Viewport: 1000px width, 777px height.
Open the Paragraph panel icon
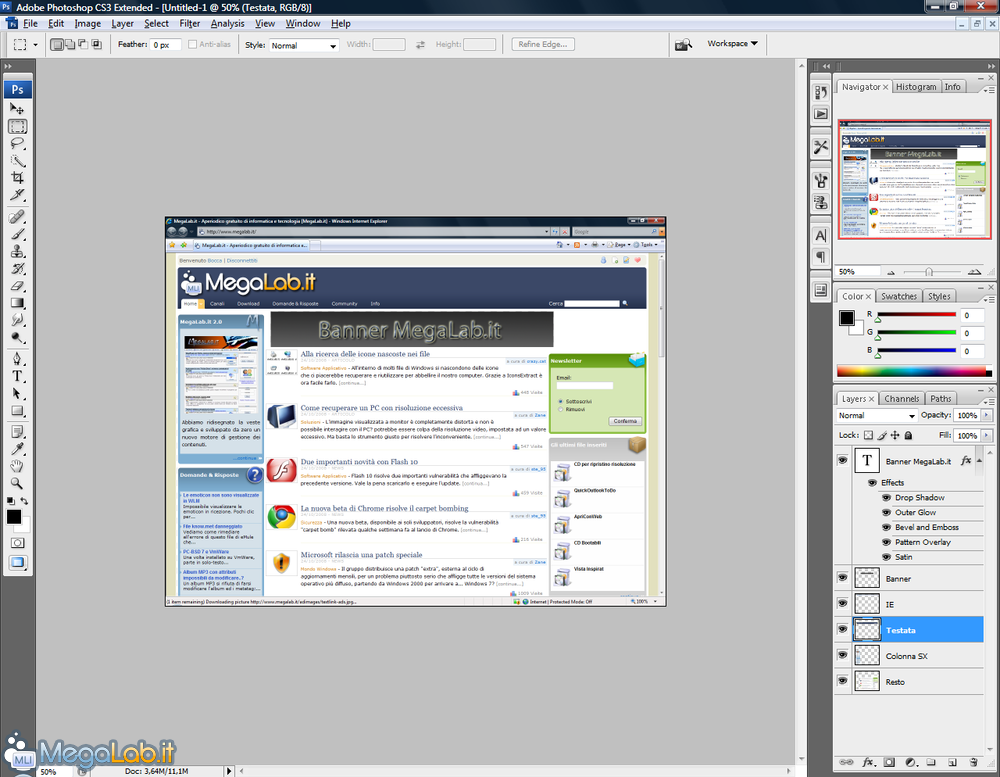[x=821, y=256]
